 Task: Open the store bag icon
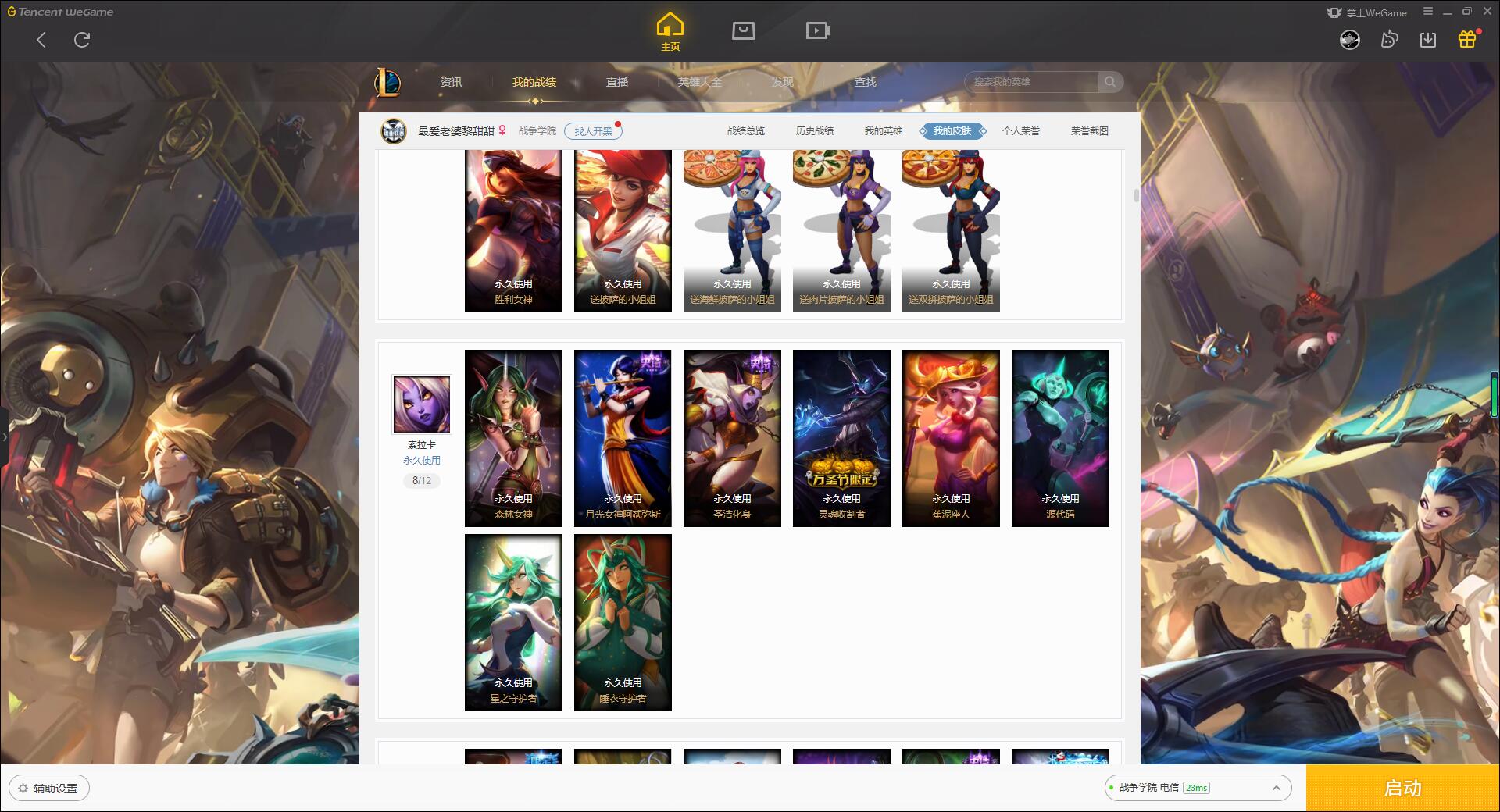coord(743,30)
